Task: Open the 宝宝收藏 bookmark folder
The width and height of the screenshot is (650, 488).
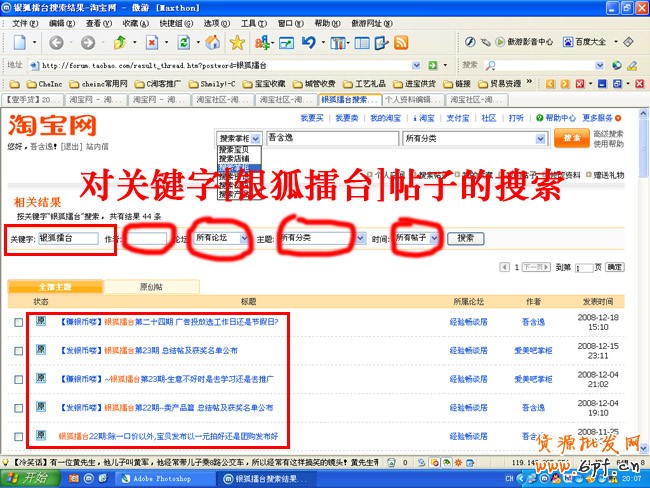Action: click(x=264, y=84)
